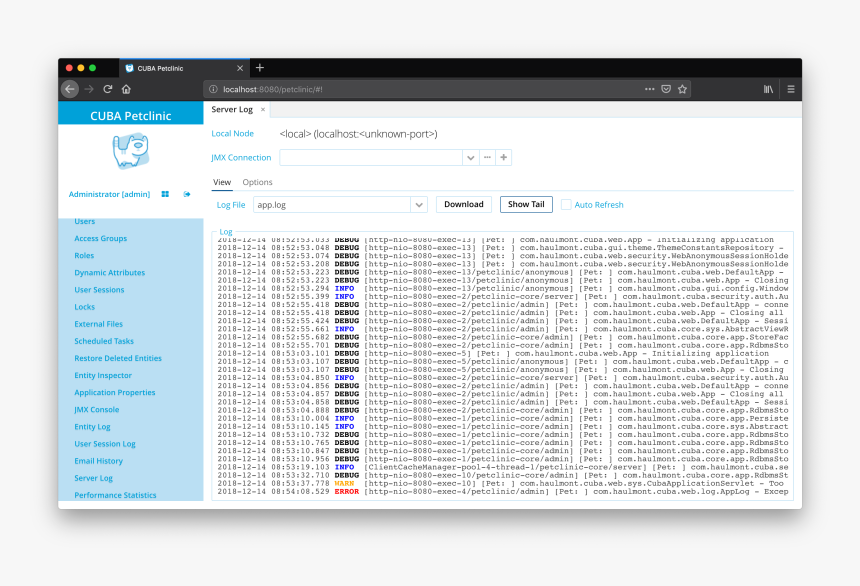Open Entity Log in the sidebar
Image resolution: width=860 pixels, height=586 pixels.
point(92,426)
